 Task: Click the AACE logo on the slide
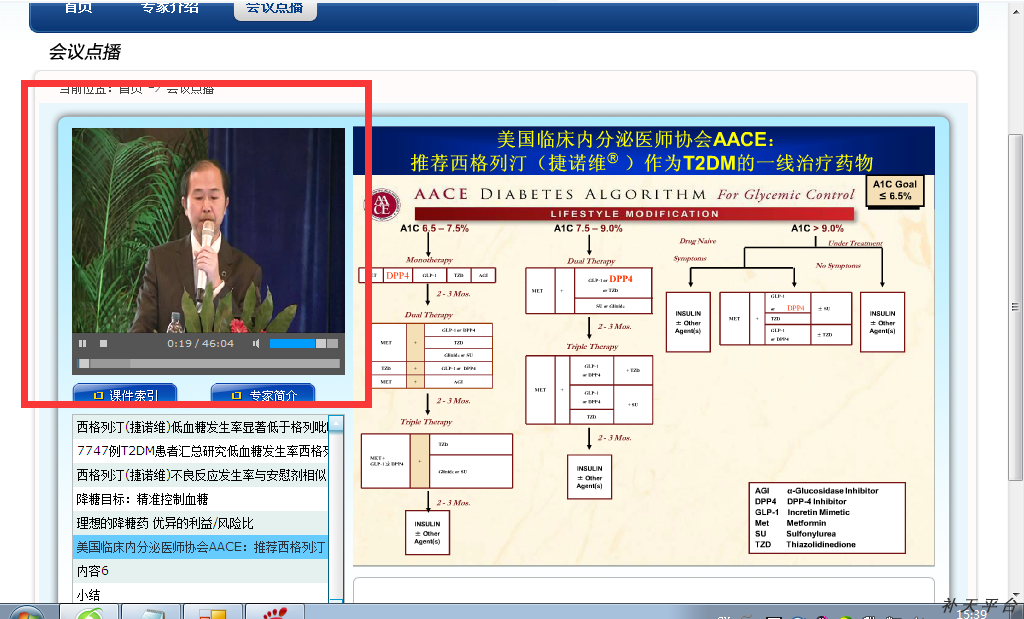[382, 204]
